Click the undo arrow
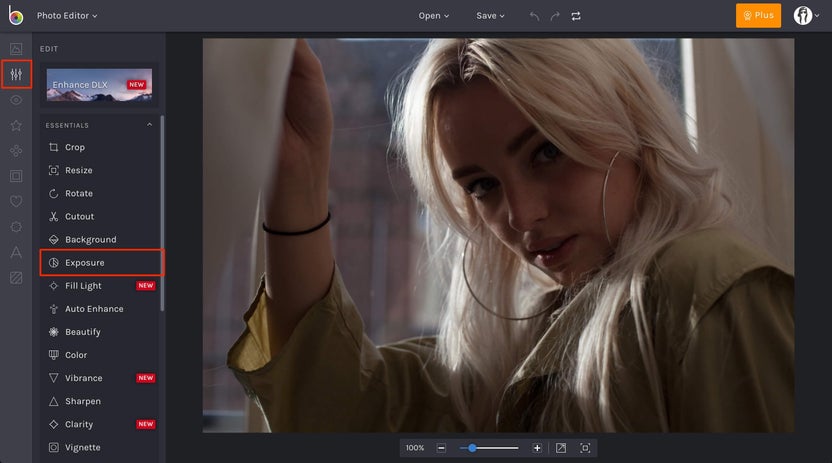The image size is (832, 463). coord(534,16)
